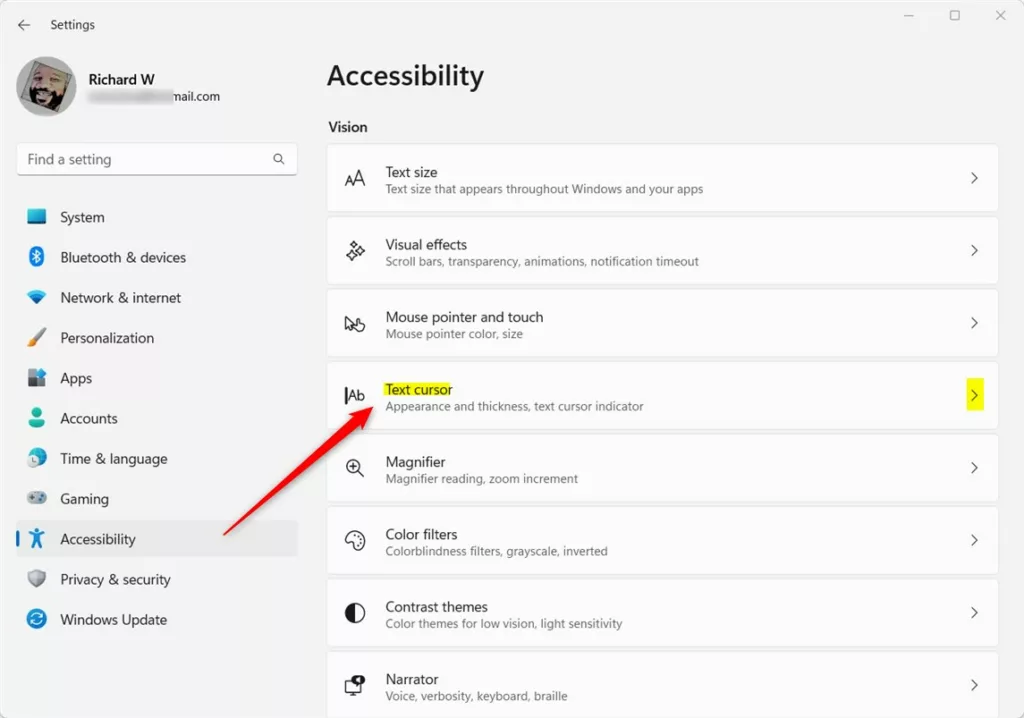Click the System monitor icon
This screenshot has height=718, width=1024.
tap(37, 216)
